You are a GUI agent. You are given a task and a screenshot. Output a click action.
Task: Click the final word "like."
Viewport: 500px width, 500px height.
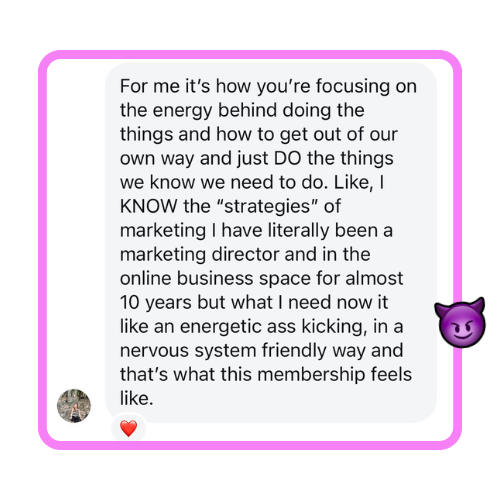(x=137, y=398)
